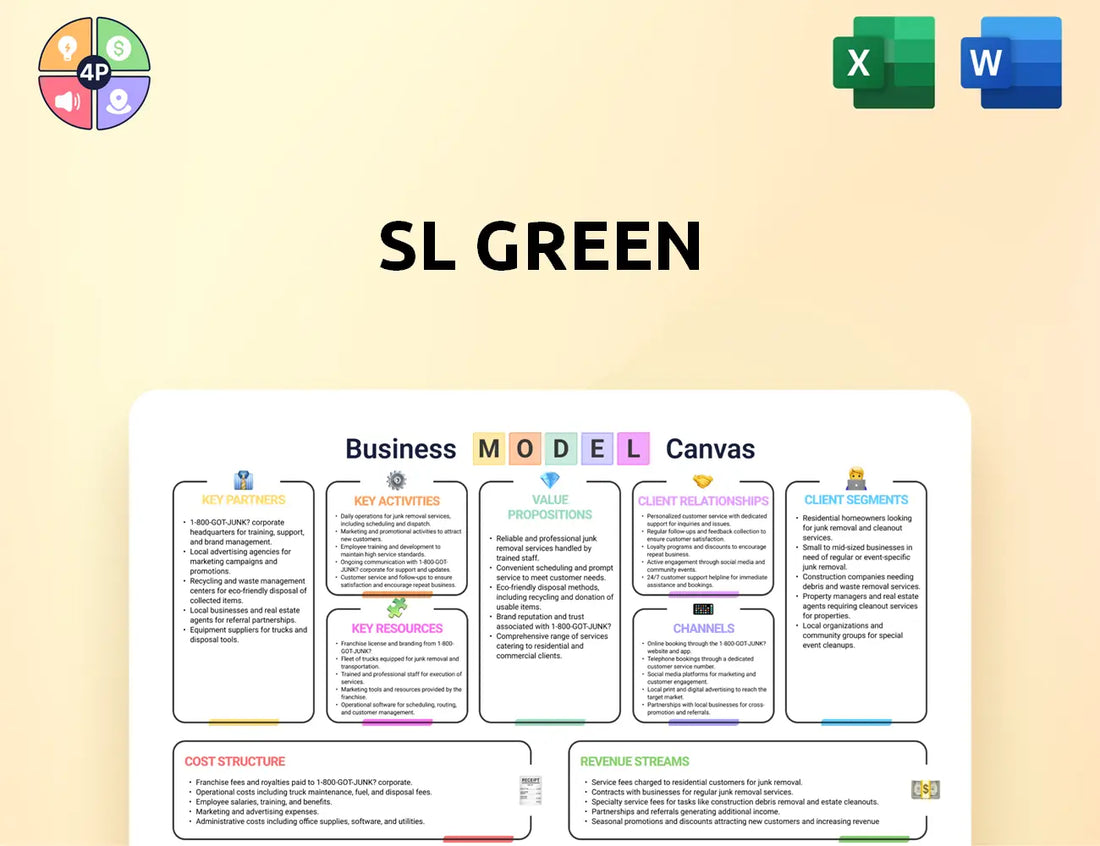This screenshot has width=1100, height=846.
Task: Click the KEY RESOURCES heading
Action: [x=397, y=629]
